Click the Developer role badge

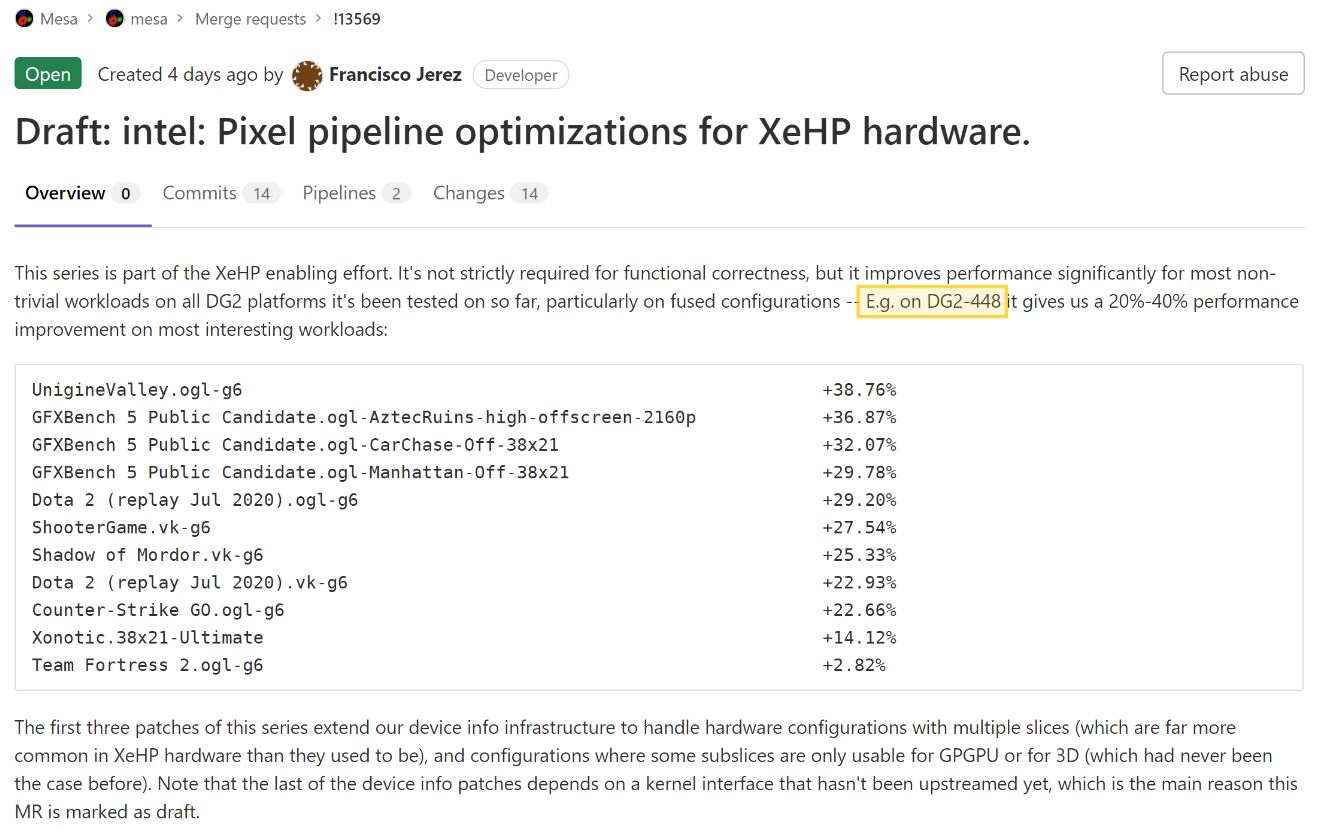click(521, 75)
